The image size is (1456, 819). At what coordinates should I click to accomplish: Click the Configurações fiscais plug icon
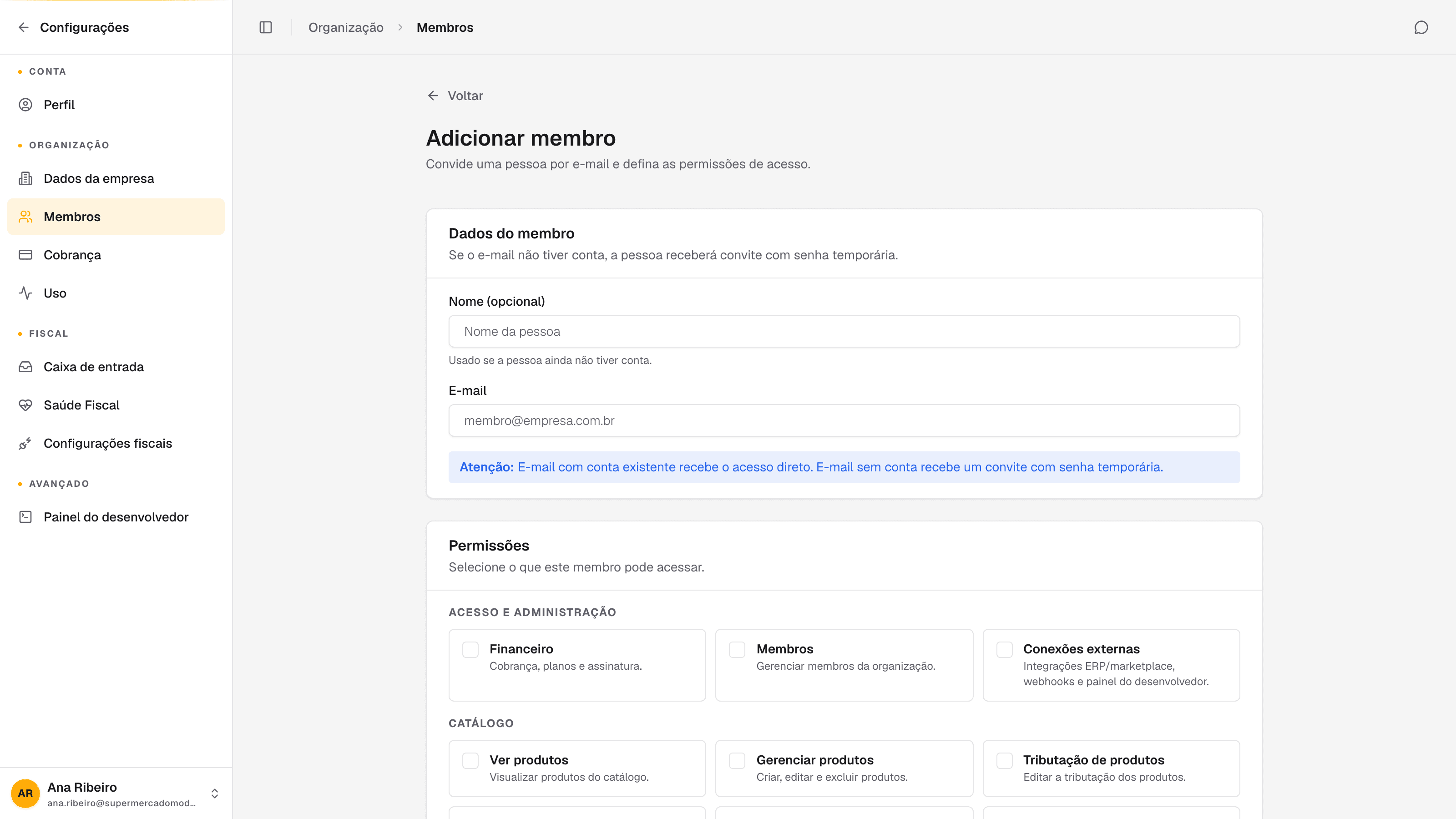[x=25, y=443]
